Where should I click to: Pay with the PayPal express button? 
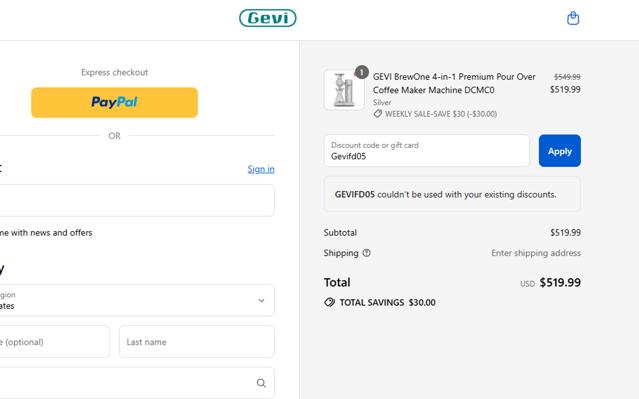115,102
